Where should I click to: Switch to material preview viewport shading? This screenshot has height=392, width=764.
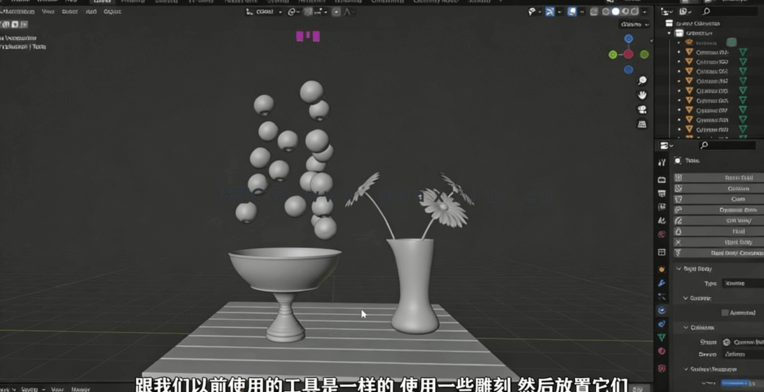point(625,12)
